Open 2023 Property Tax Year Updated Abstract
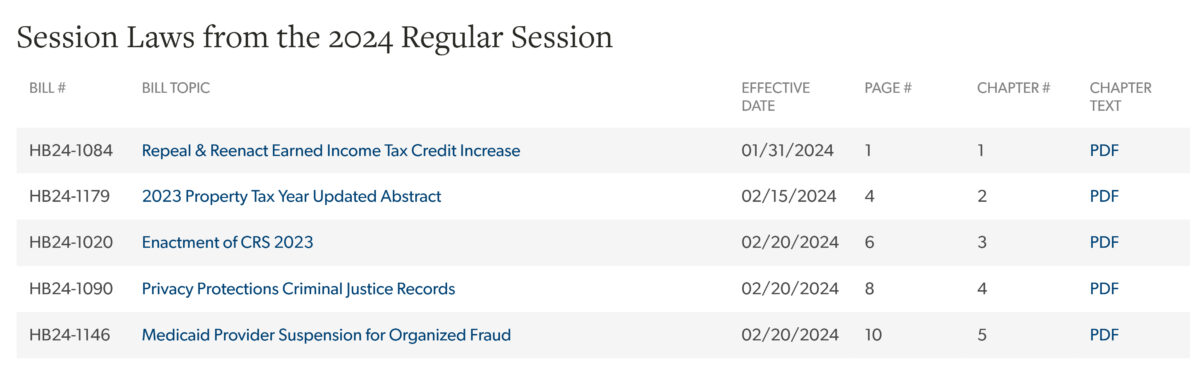The width and height of the screenshot is (1200, 365). (291, 197)
